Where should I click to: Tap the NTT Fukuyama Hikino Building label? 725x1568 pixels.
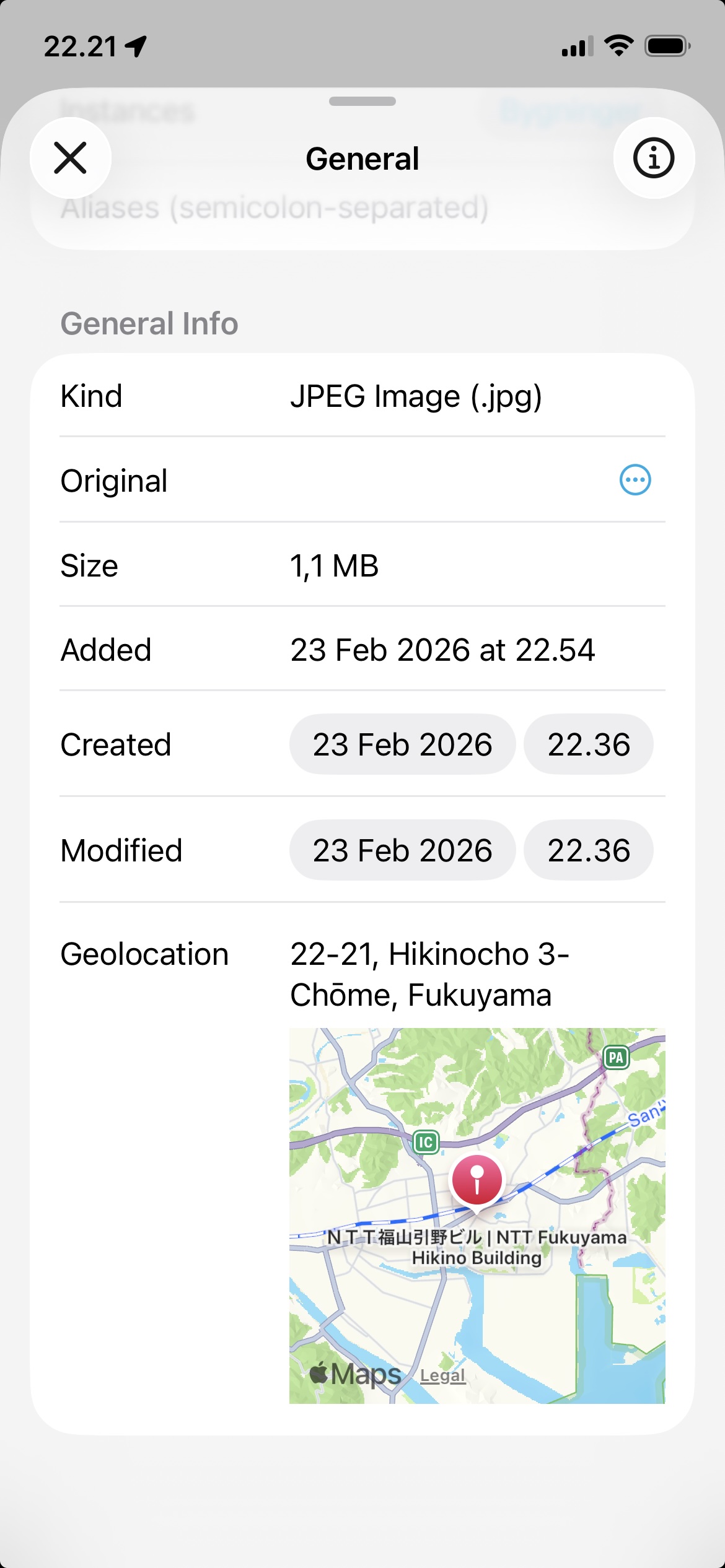click(x=477, y=1247)
